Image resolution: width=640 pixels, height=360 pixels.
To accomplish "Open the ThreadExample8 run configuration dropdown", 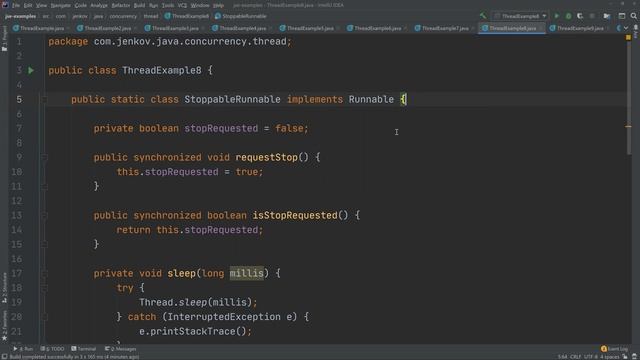I will click(x=520, y=16).
